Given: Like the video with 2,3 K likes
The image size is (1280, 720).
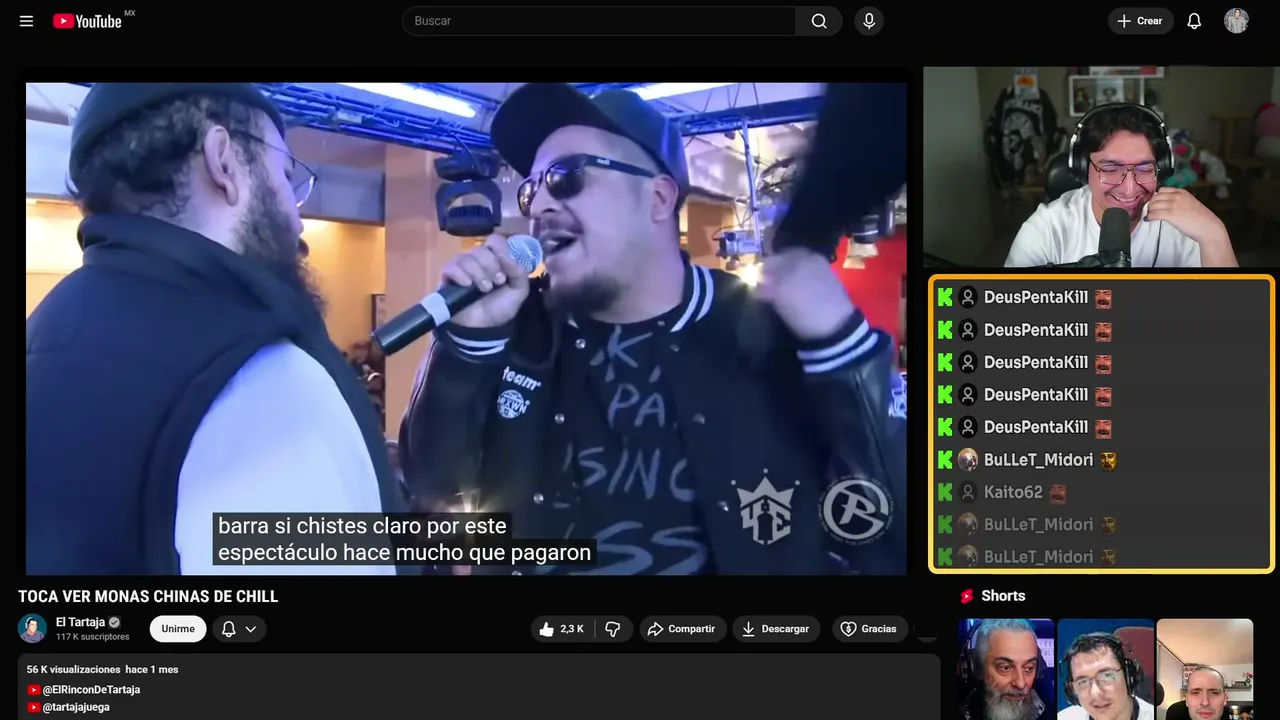Looking at the screenshot, I should point(561,629).
